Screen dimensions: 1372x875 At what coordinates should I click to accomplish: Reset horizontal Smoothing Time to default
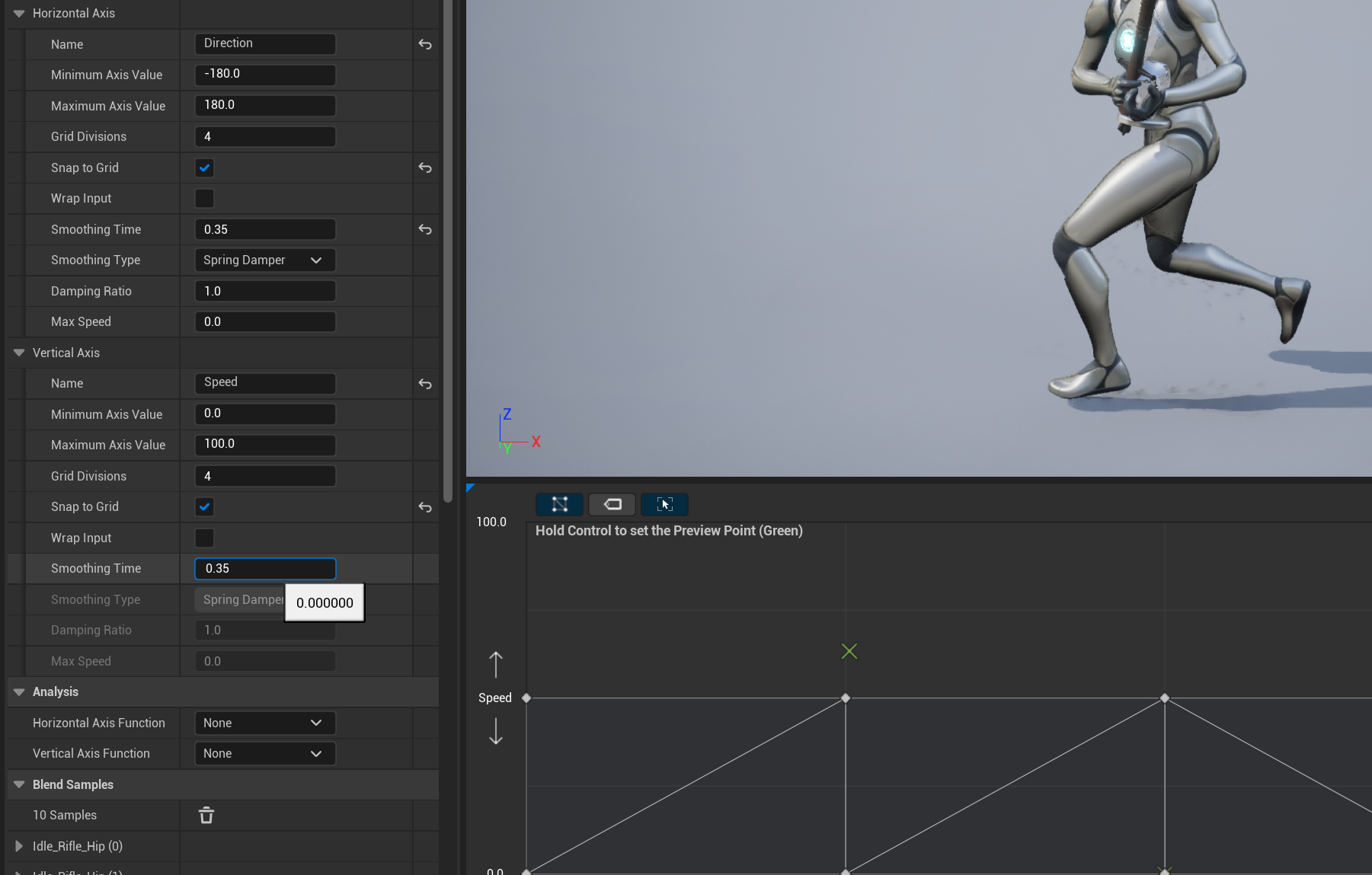click(x=425, y=229)
